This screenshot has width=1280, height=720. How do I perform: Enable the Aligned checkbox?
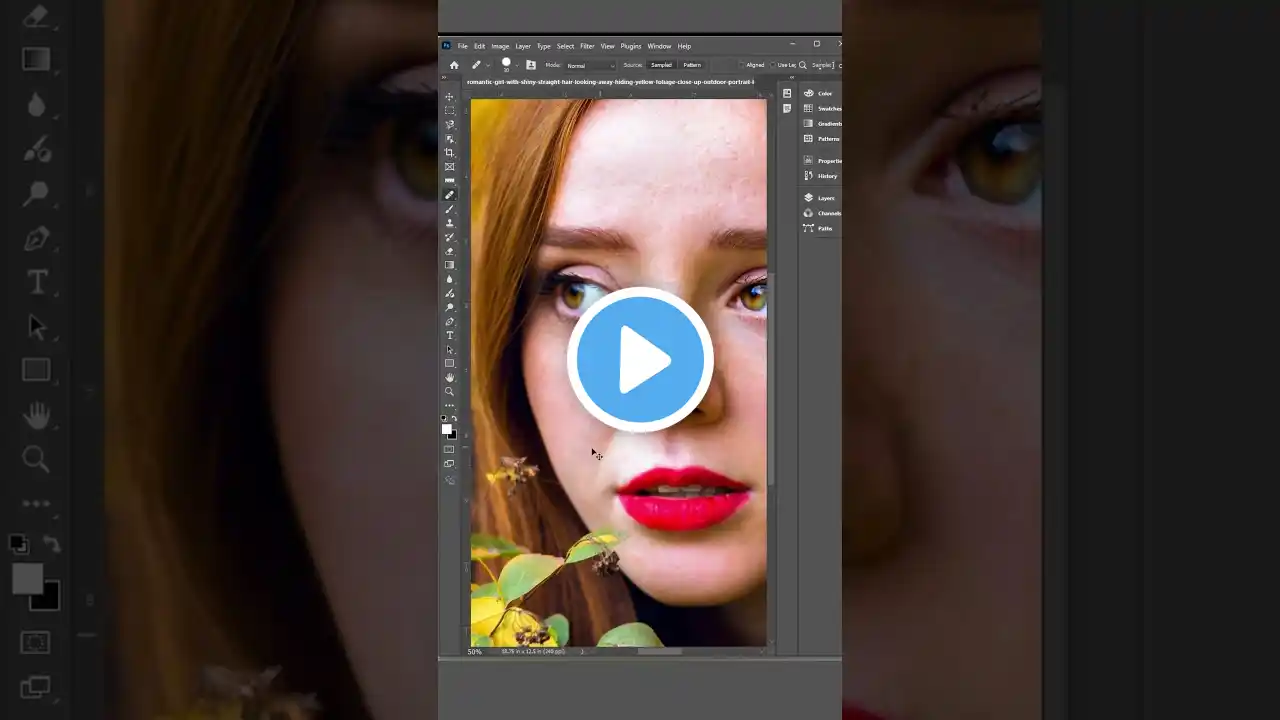(742, 65)
